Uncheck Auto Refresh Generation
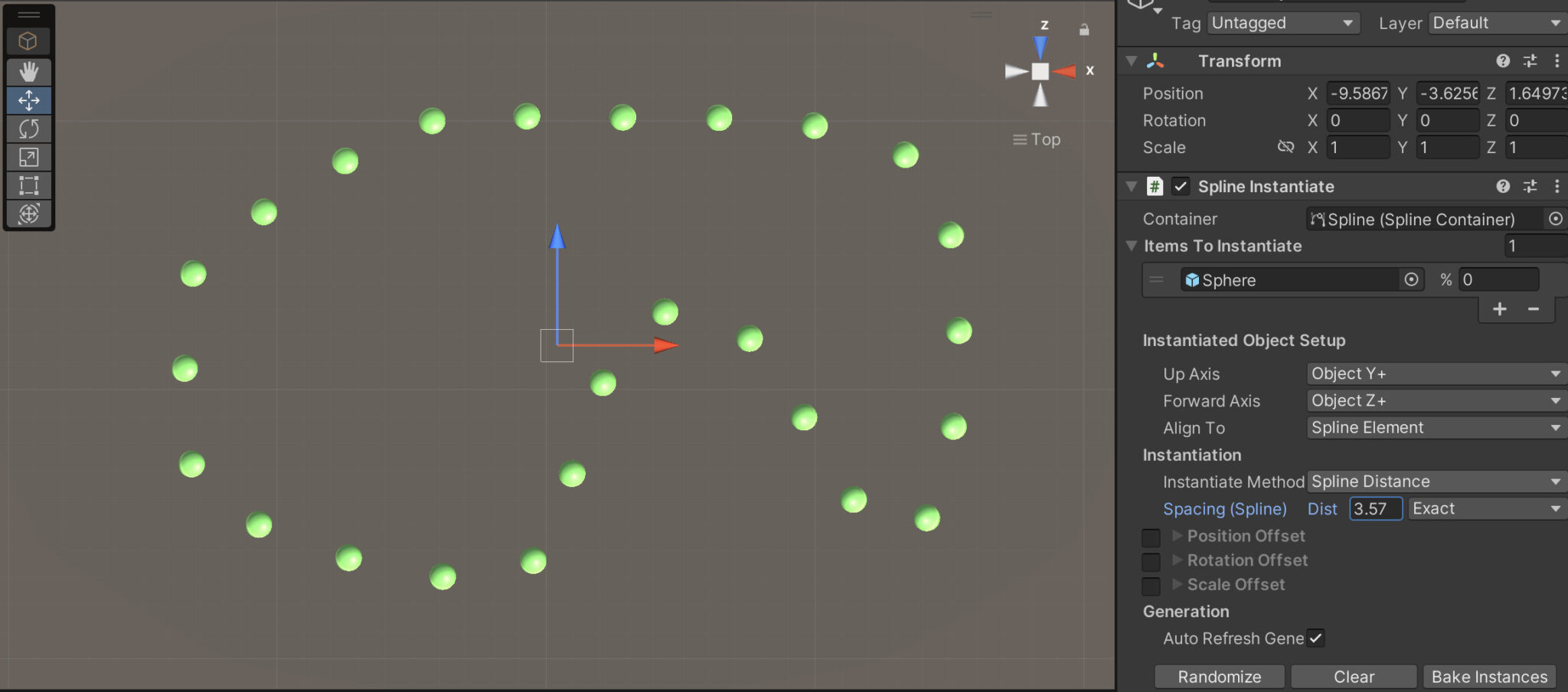The image size is (1568, 692). [x=1315, y=638]
